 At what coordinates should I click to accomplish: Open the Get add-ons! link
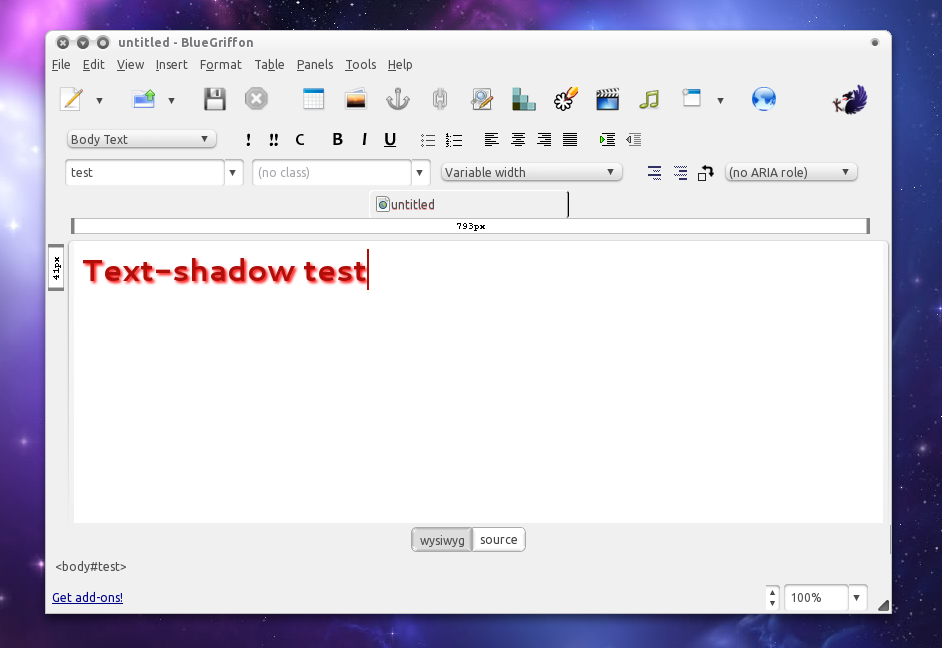pos(87,597)
